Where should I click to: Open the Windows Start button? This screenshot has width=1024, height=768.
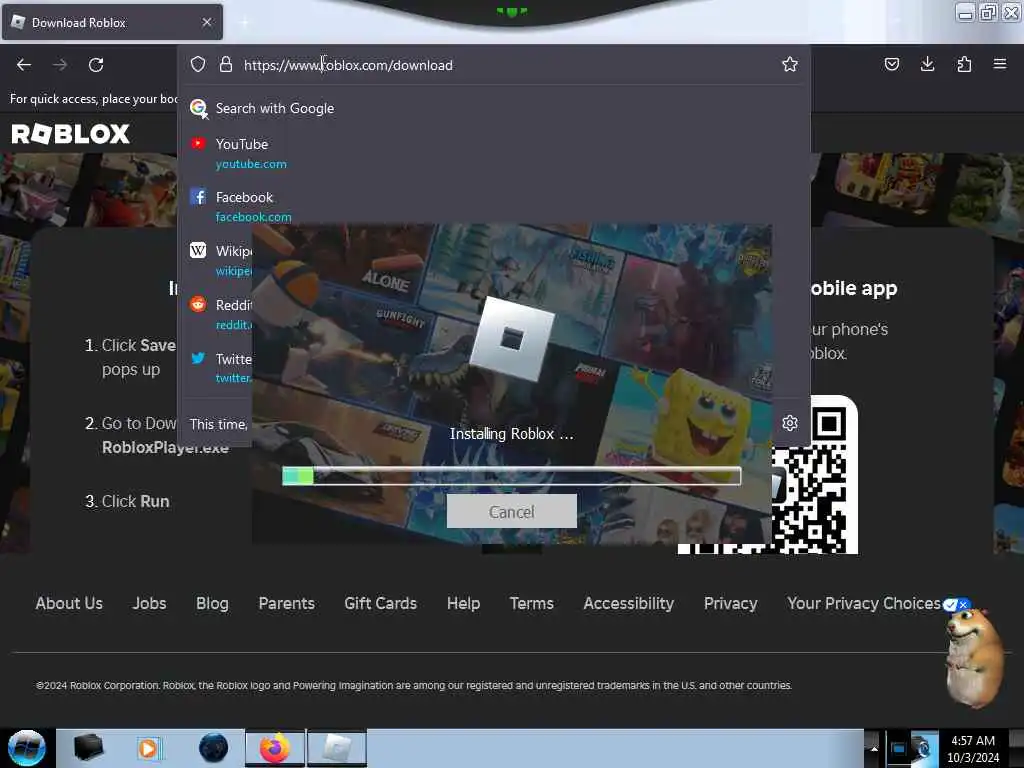(x=27, y=748)
